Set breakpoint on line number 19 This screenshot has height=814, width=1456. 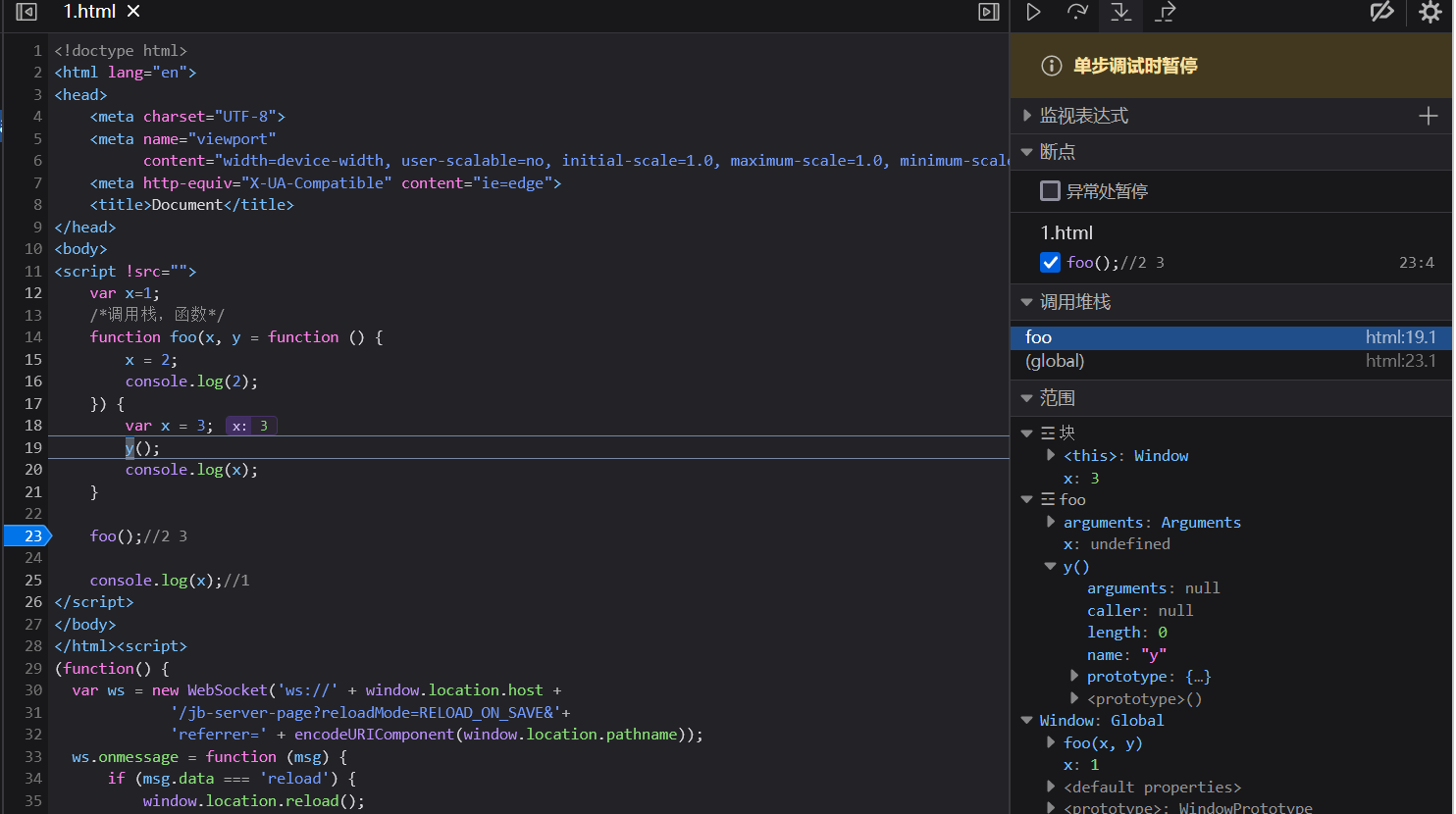(x=33, y=447)
